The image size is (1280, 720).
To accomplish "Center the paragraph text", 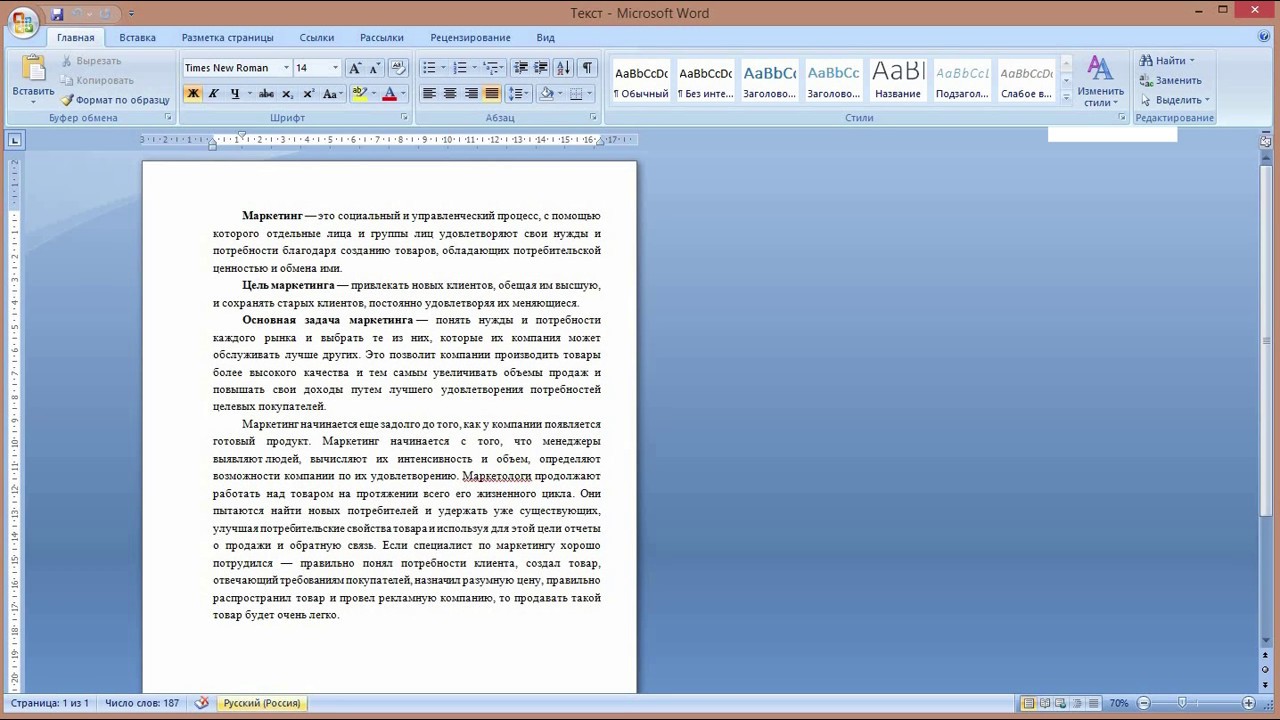I will pyautogui.click(x=450, y=94).
